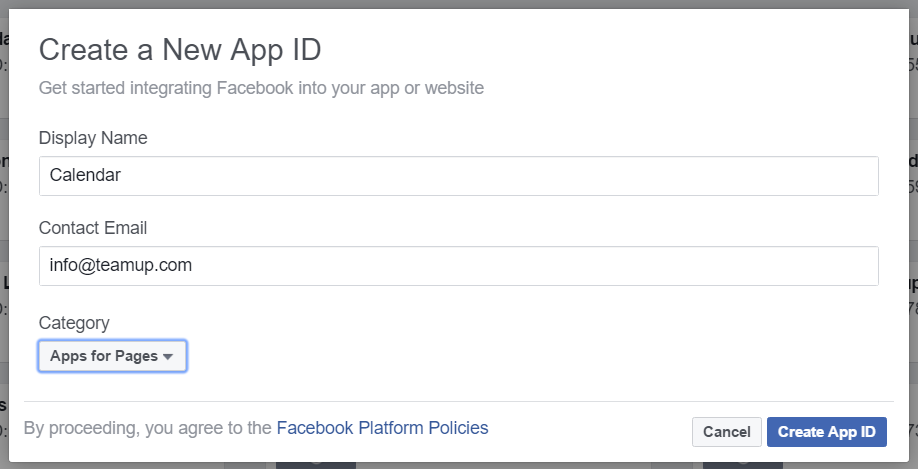The image size is (918, 469).
Task: Click the Contact Email label
Action: 93,228
